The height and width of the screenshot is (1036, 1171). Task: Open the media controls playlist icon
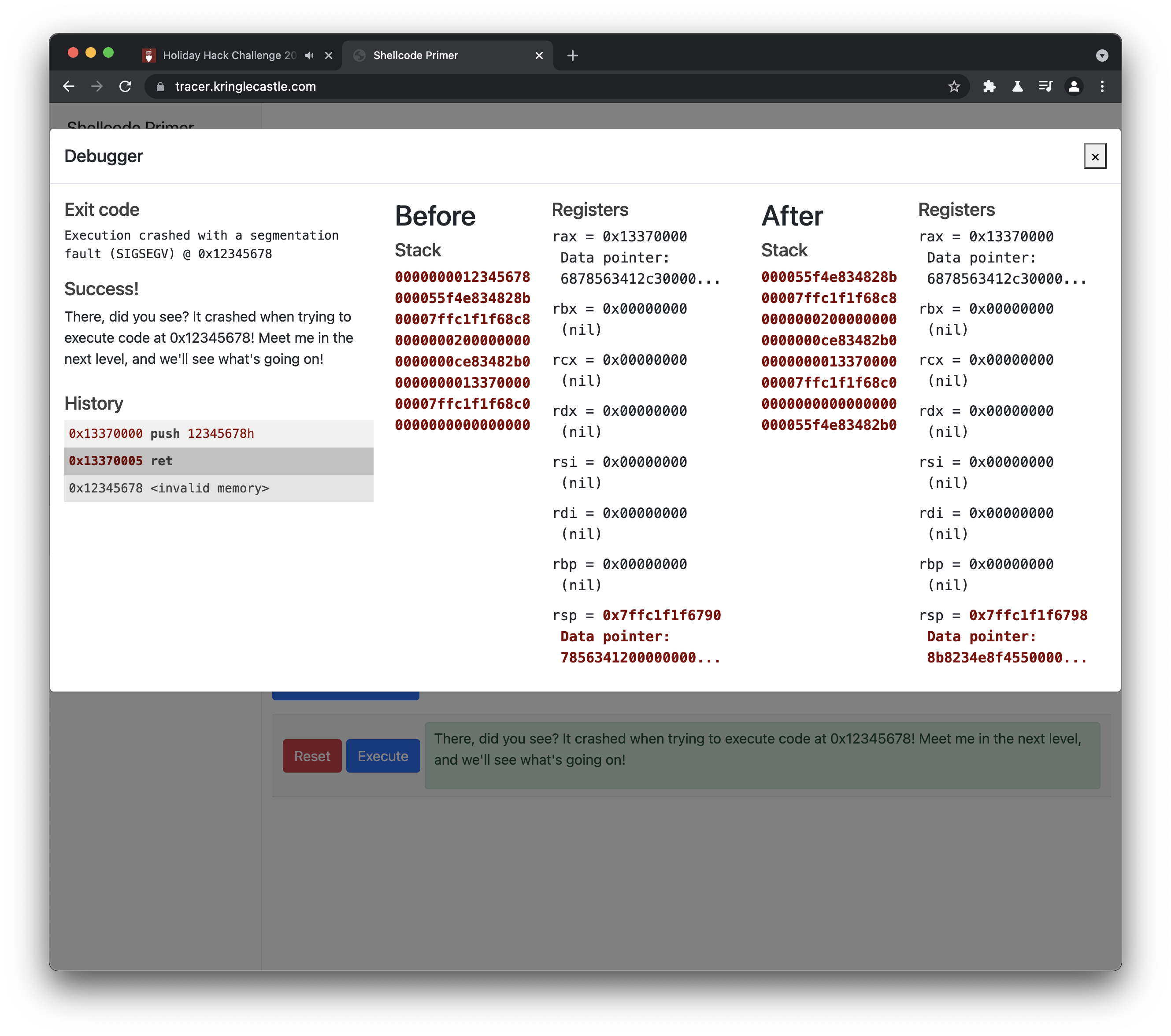click(1045, 86)
